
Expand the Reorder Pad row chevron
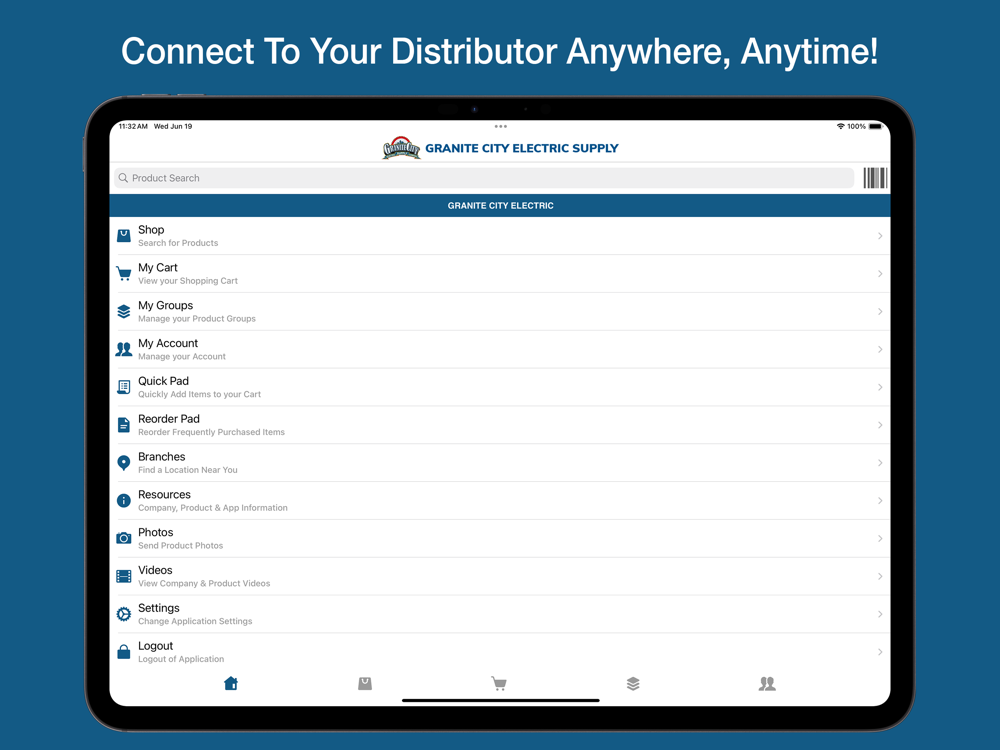tap(879, 425)
